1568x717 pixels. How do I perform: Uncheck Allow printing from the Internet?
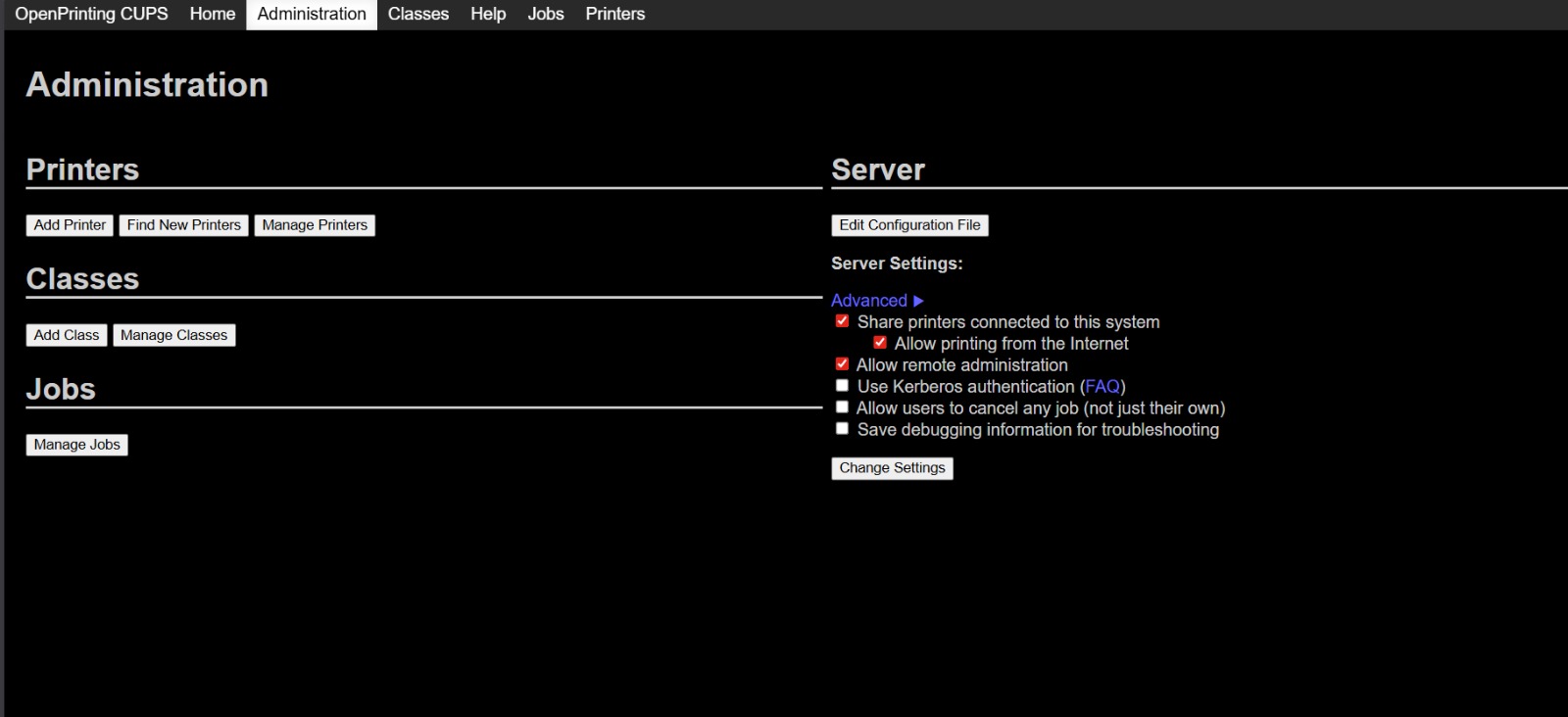(x=880, y=343)
